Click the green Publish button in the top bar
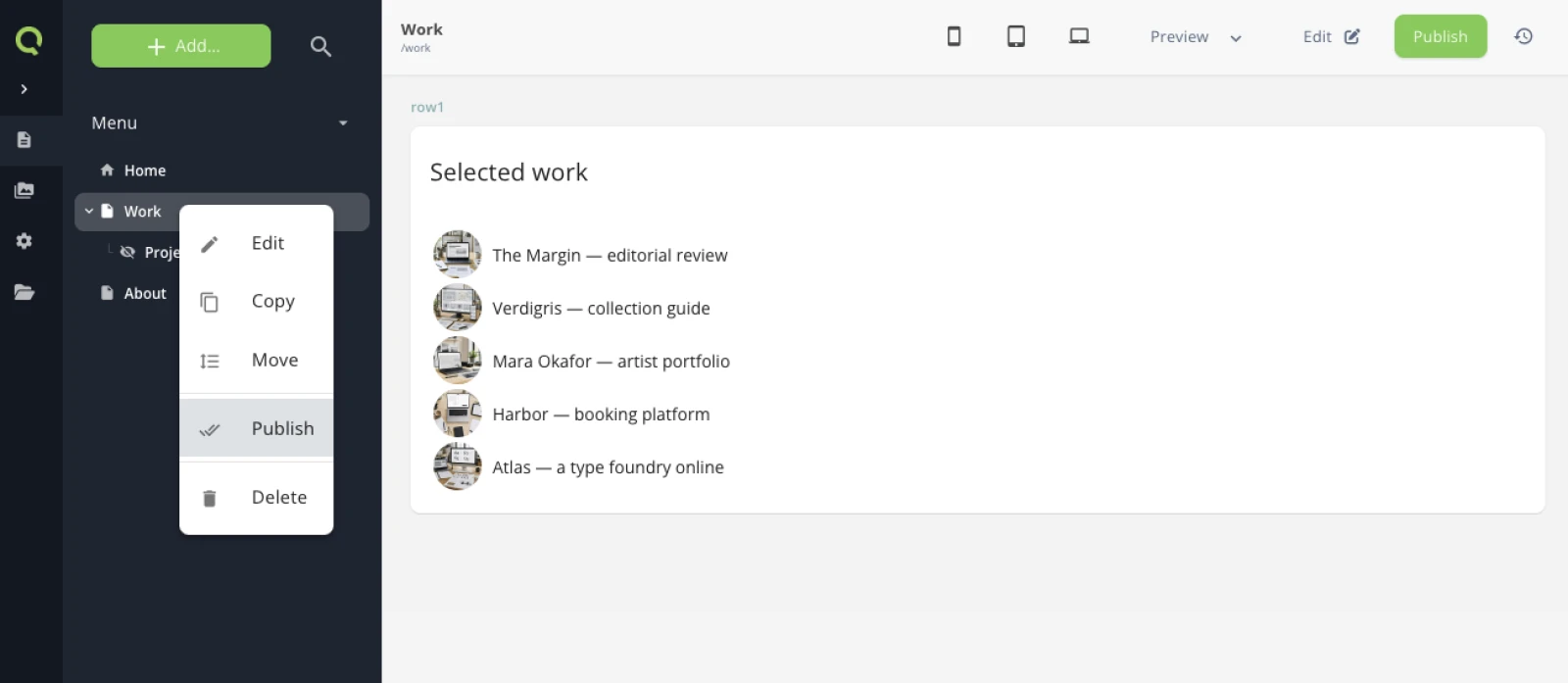This screenshot has height=683, width=1568. [1441, 36]
